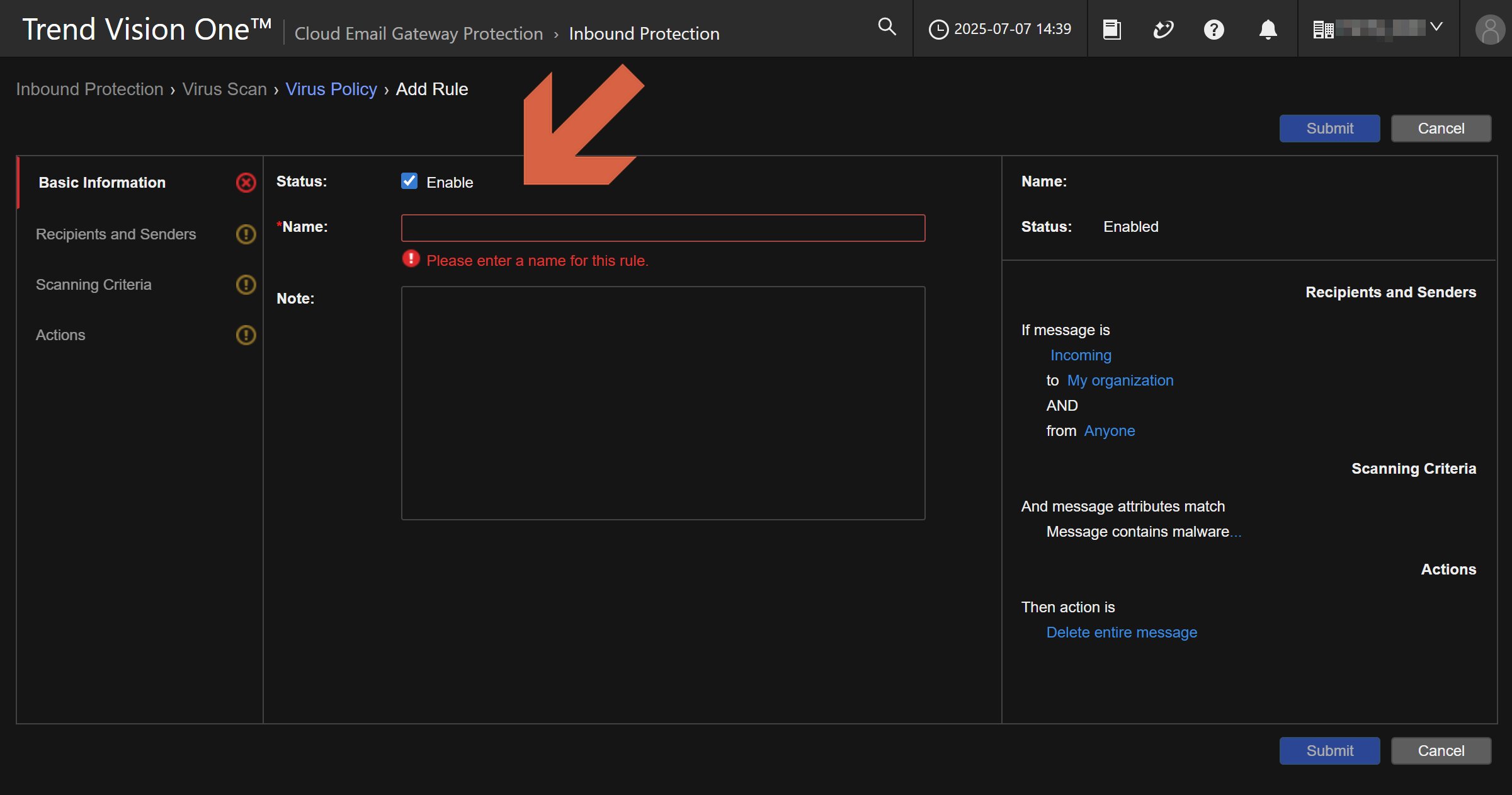
Task: Click into the rule Name field
Action: (x=663, y=228)
